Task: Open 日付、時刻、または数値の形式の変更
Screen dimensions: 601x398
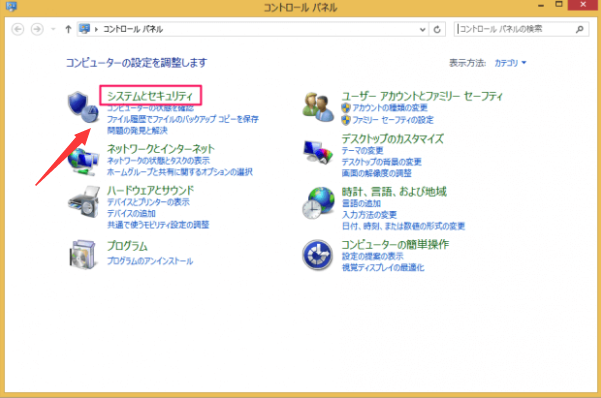Action: click(x=404, y=226)
